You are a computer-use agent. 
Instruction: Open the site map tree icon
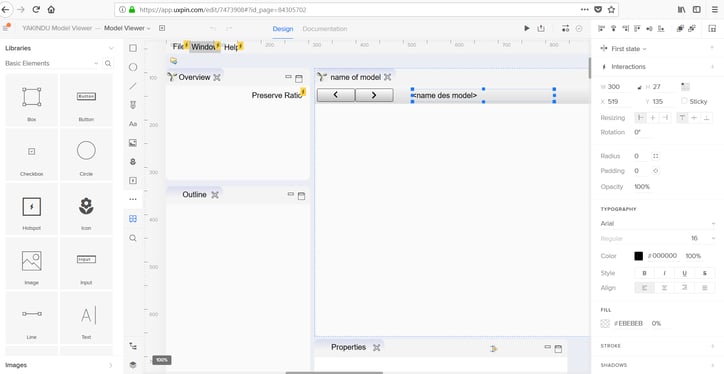pos(133,346)
